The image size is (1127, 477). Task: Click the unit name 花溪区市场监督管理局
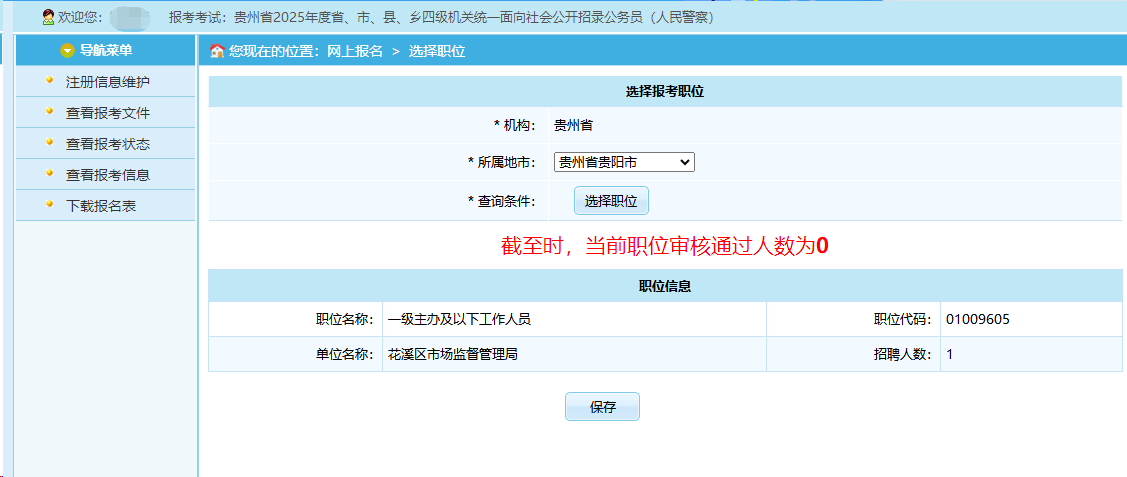point(453,354)
